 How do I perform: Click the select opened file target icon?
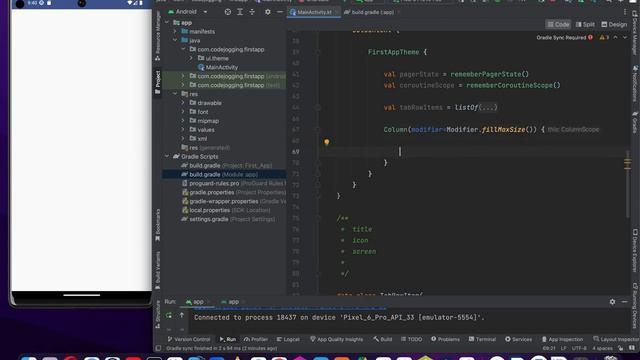click(228, 12)
